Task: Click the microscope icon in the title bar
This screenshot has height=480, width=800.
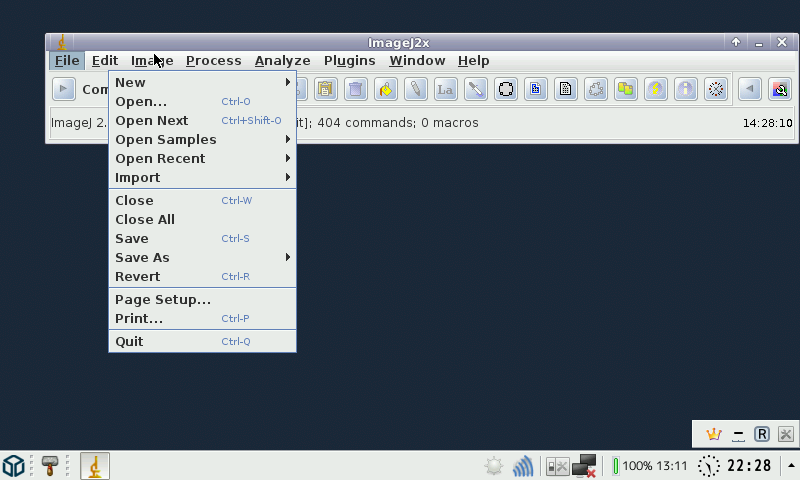Action: [x=62, y=42]
